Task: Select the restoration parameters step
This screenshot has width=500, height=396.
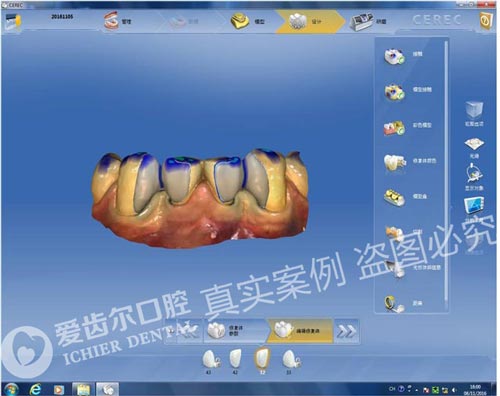Action: coord(235,331)
